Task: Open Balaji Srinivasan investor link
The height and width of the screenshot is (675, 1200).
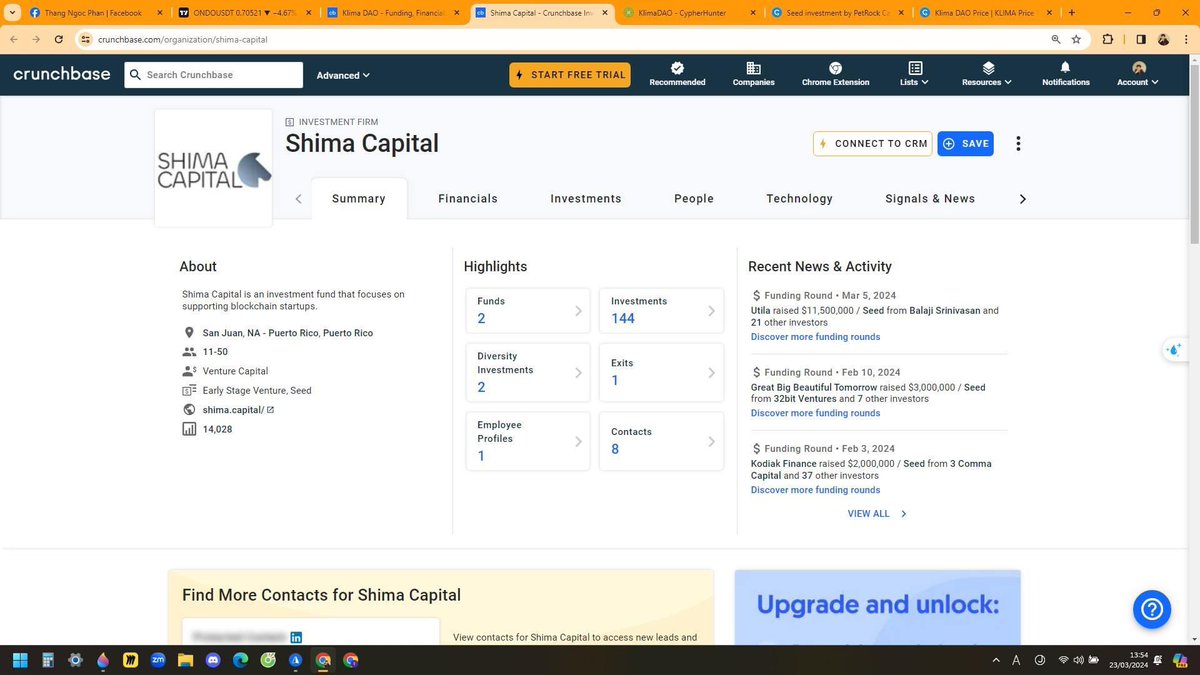Action: pyautogui.click(x=945, y=311)
